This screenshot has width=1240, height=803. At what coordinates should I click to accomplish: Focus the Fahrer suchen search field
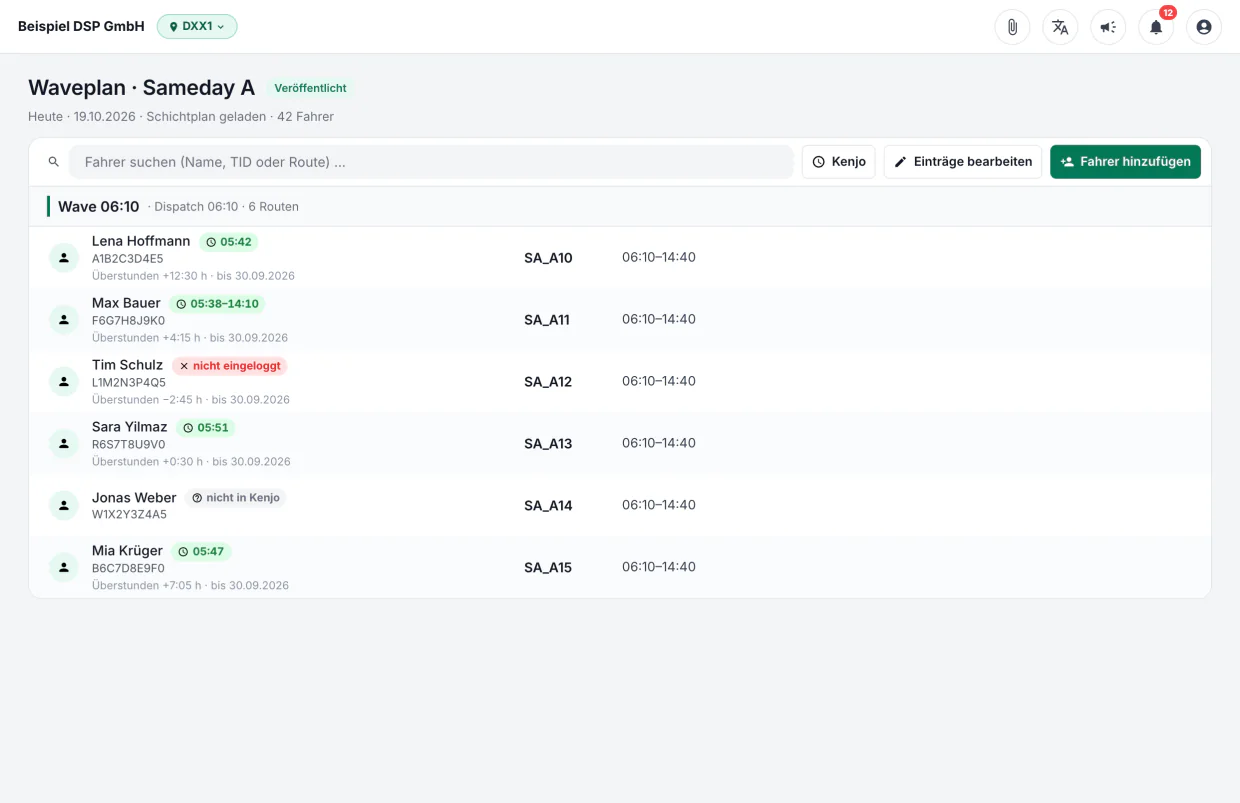(431, 162)
